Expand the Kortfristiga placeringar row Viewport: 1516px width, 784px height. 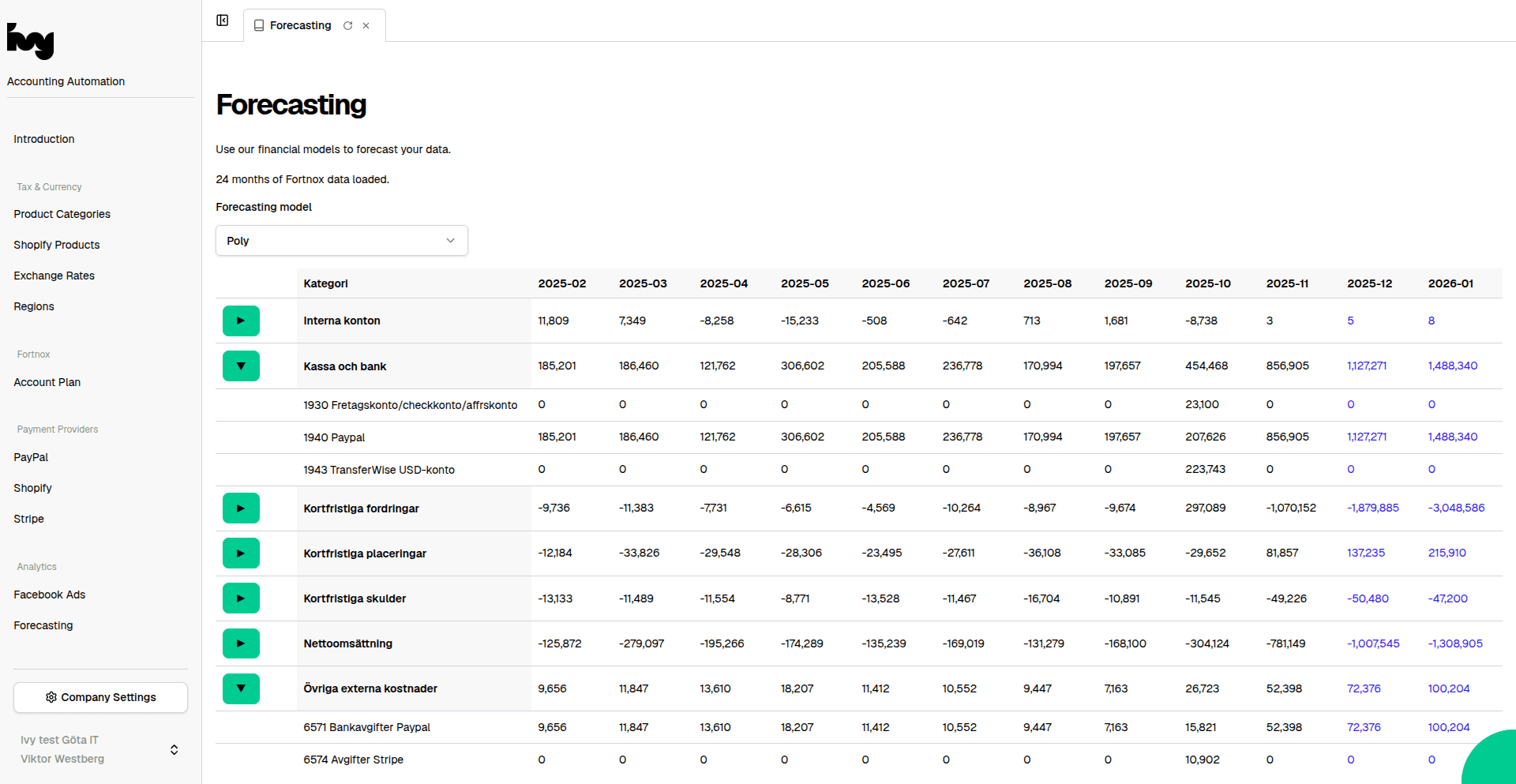tap(241, 553)
